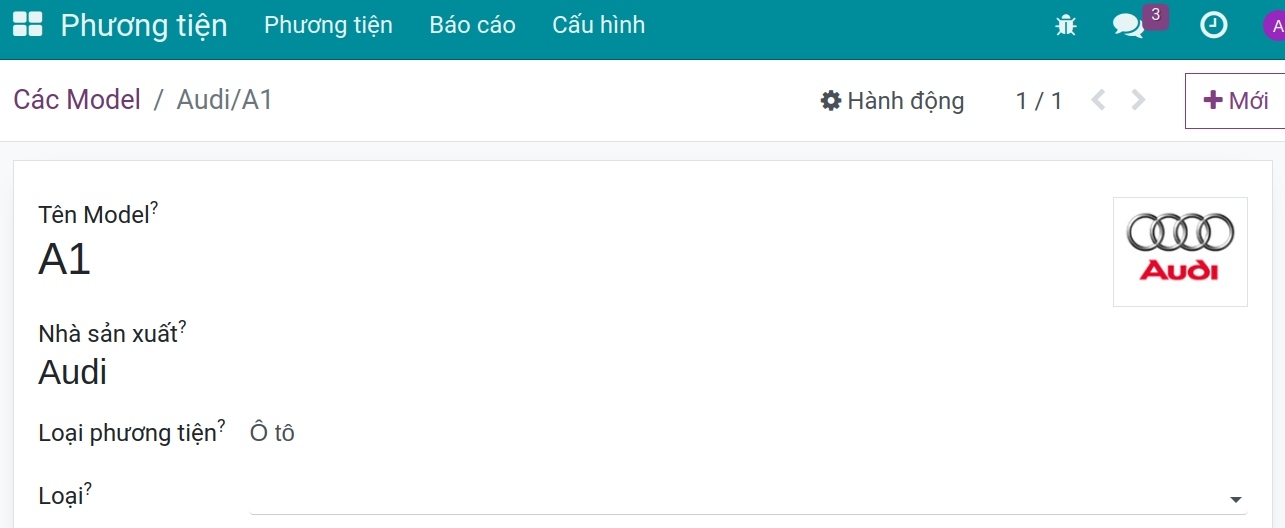Show help for Nhà sản xuất label
This screenshot has height=528, width=1285.
183,326
